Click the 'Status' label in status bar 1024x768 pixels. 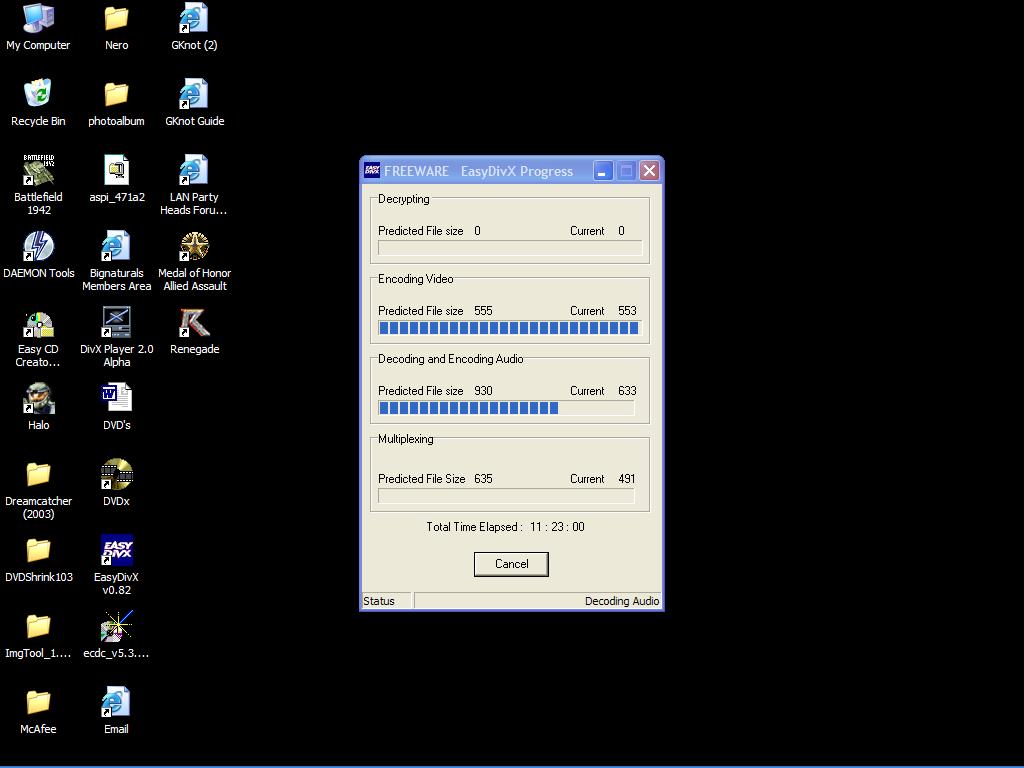tap(379, 601)
